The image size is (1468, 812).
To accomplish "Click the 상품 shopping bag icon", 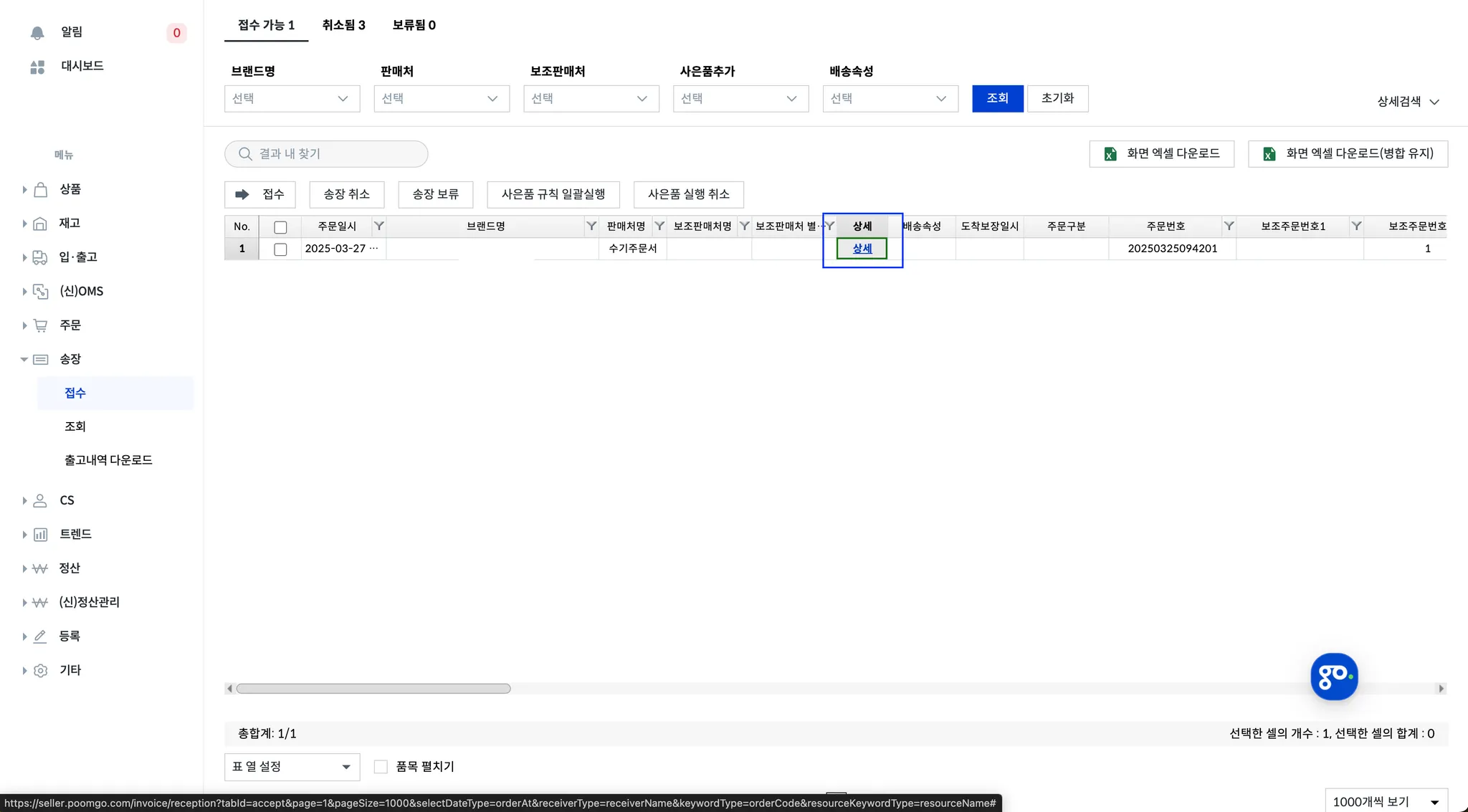I will click(x=41, y=189).
